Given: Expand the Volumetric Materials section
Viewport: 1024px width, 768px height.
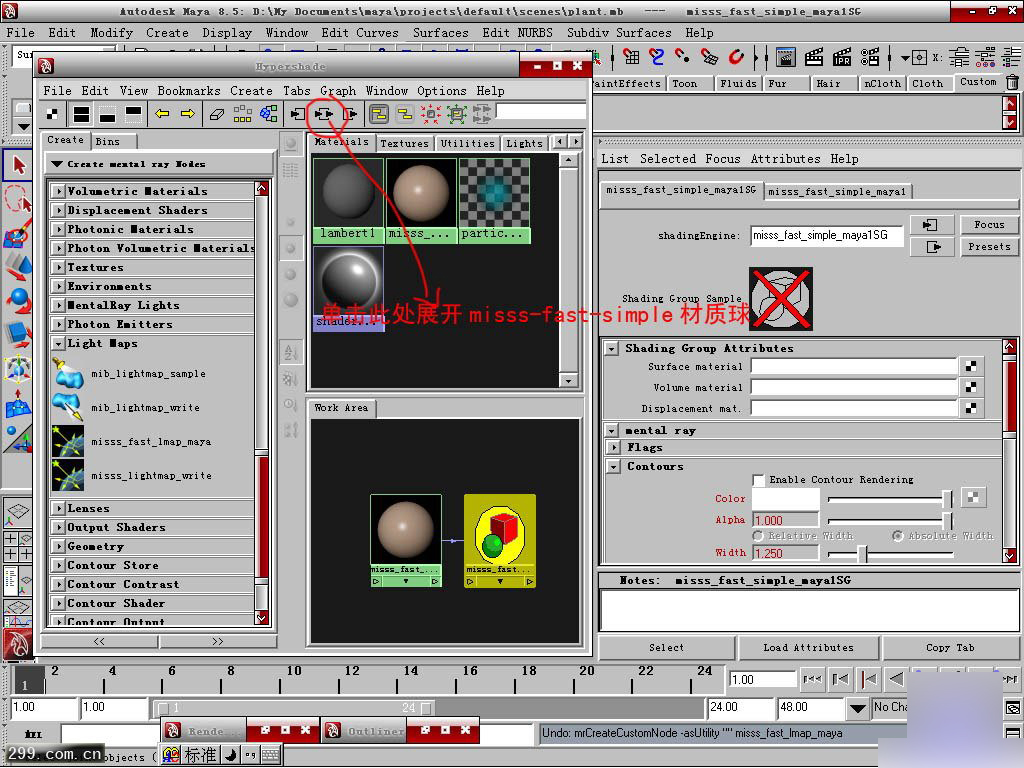Looking at the screenshot, I should [x=59, y=191].
